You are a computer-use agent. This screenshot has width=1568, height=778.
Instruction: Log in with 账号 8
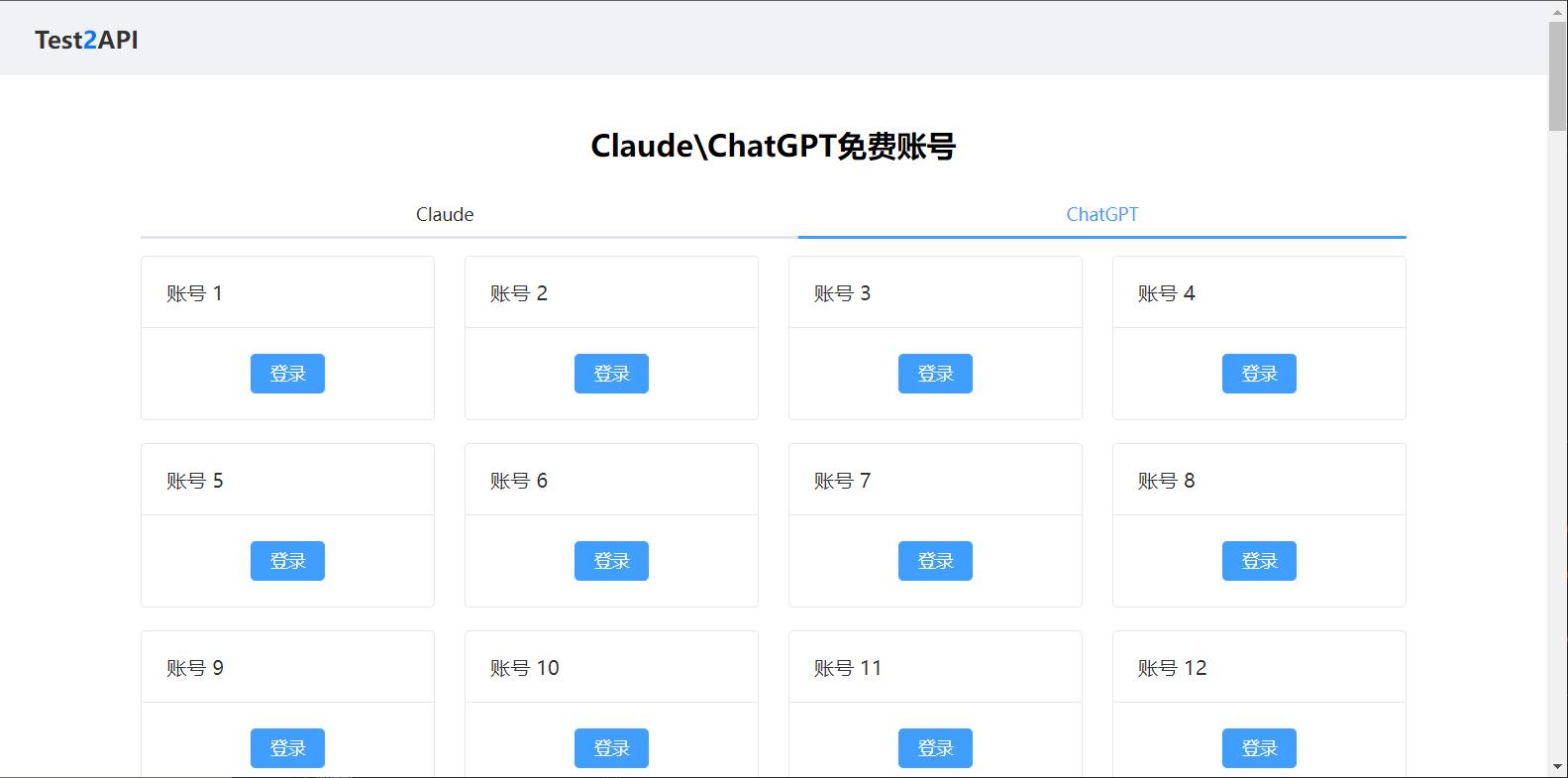[x=1259, y=561]
